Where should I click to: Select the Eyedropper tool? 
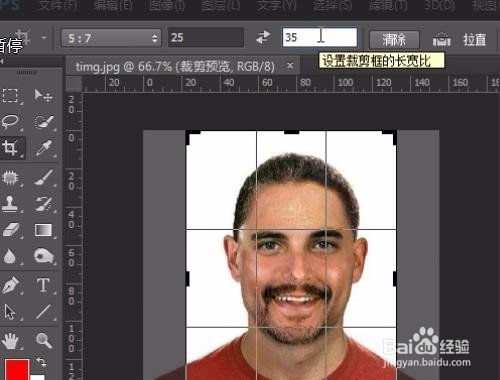point(44,148)
